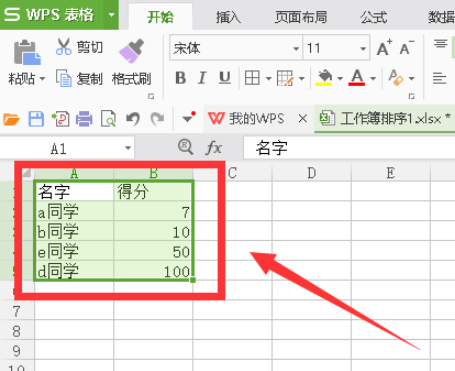Select cell containing 得分

(153, 191)
